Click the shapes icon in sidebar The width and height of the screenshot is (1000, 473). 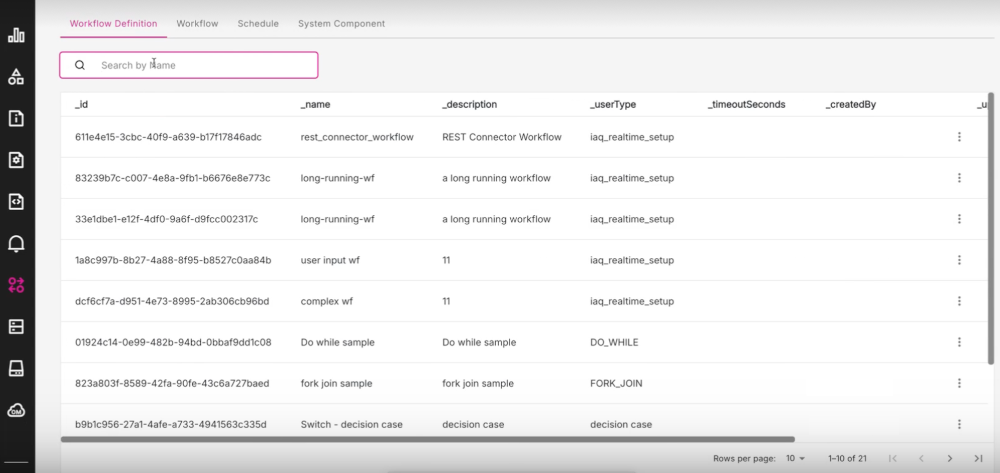[16, 77]
